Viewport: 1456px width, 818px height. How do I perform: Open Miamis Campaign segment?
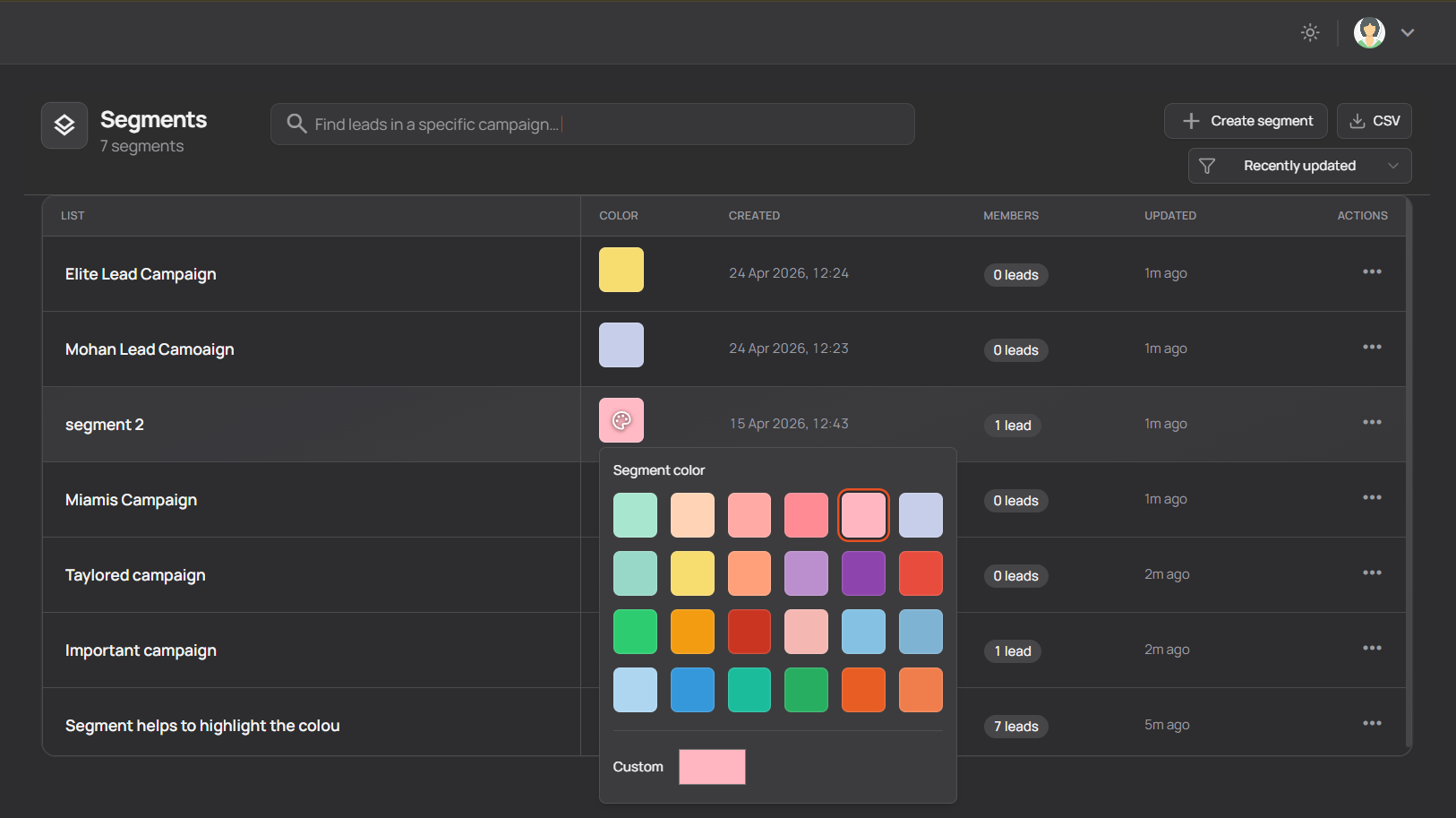coord(131,500)
